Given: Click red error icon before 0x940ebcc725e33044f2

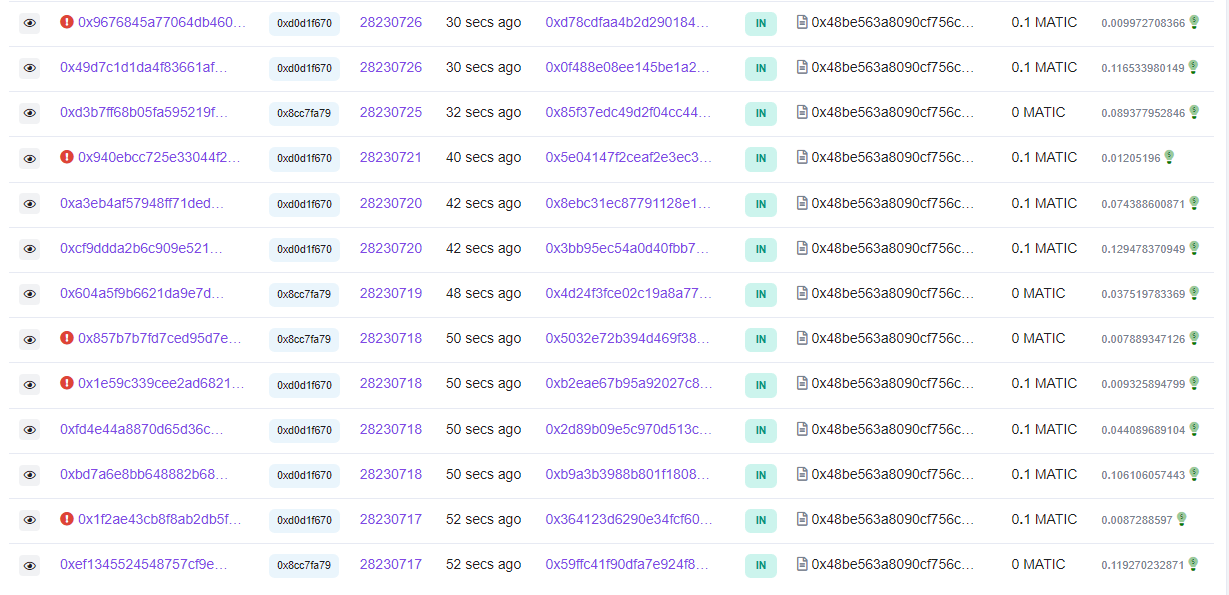Looking at the screenshot, I should click(67, 157).
